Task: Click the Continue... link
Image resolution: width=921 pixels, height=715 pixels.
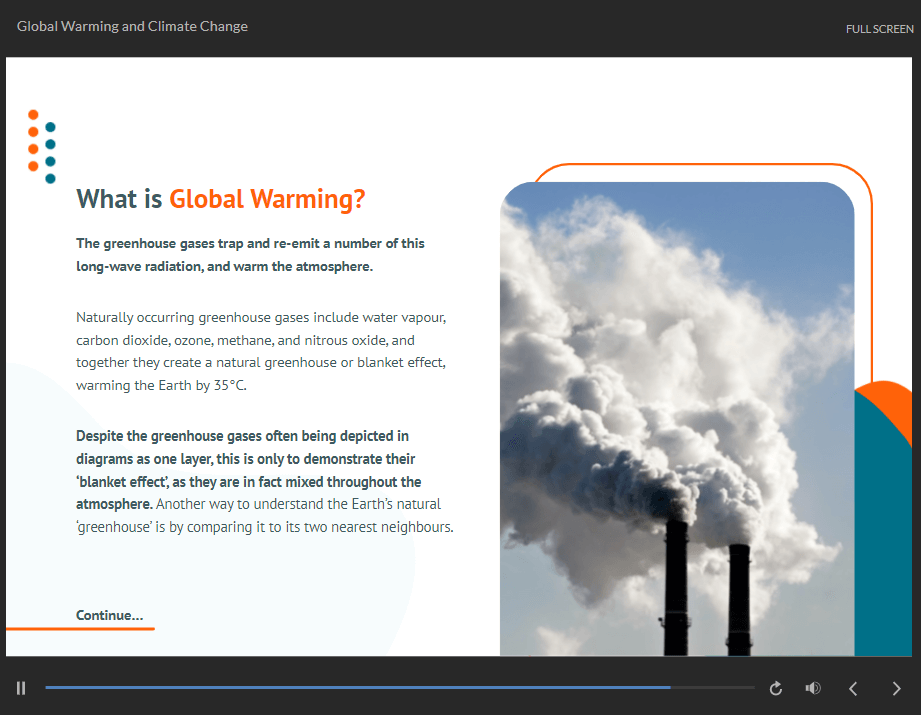Action: 109,615
